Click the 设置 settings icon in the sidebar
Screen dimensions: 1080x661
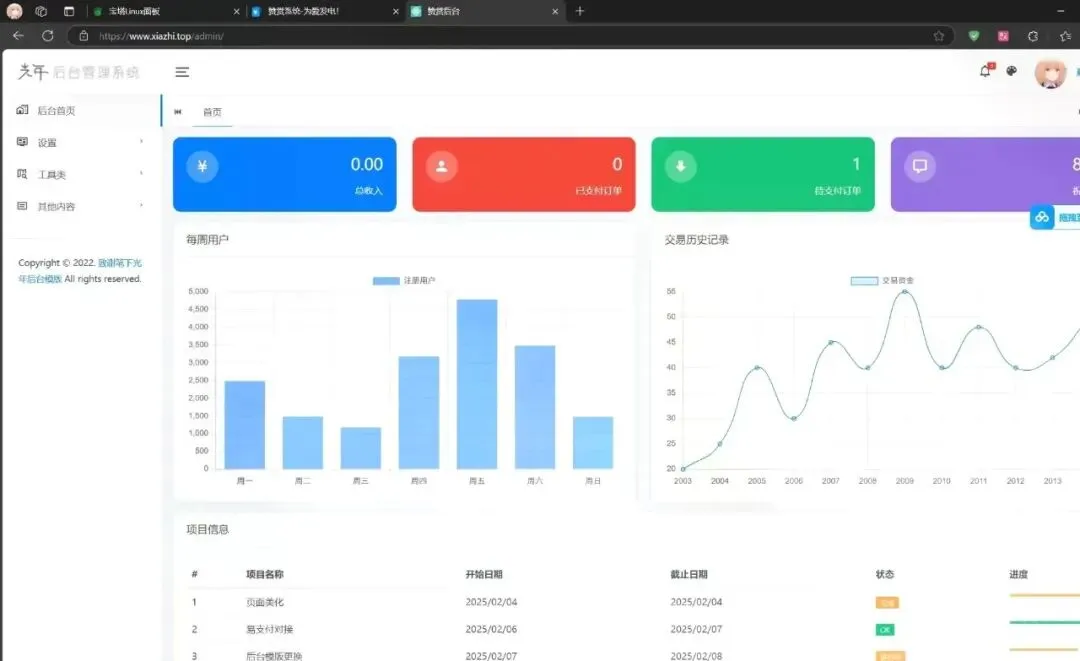click(x=22, y=142)
